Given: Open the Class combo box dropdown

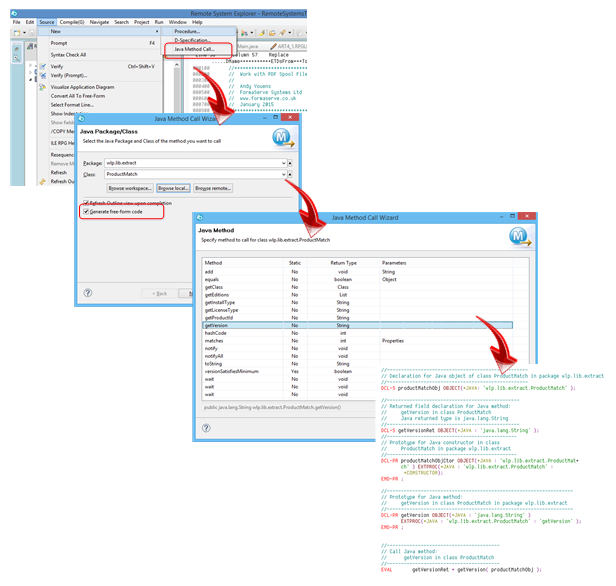Looking at the screenshot, I should point(285,174).
